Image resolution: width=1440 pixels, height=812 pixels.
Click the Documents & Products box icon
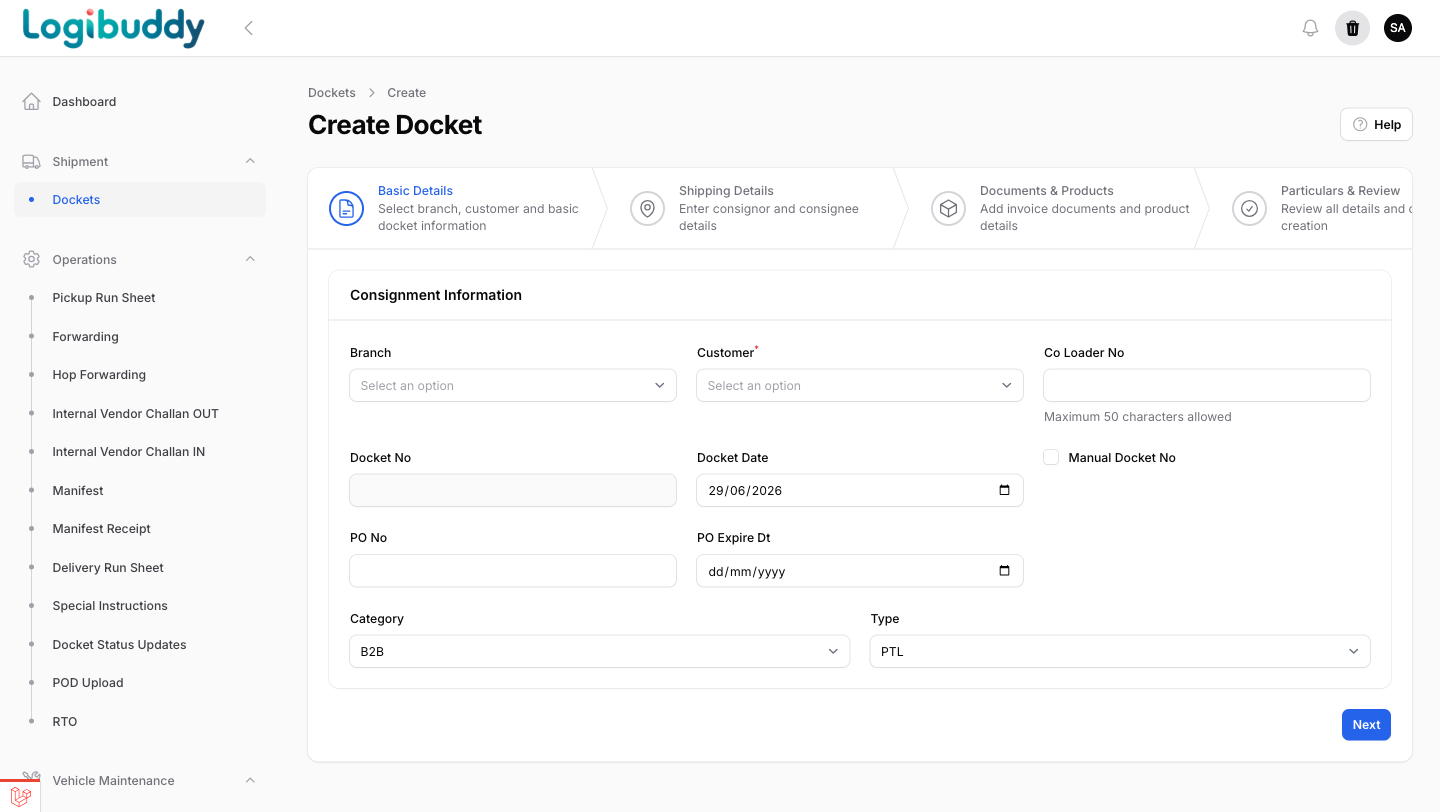948,208
